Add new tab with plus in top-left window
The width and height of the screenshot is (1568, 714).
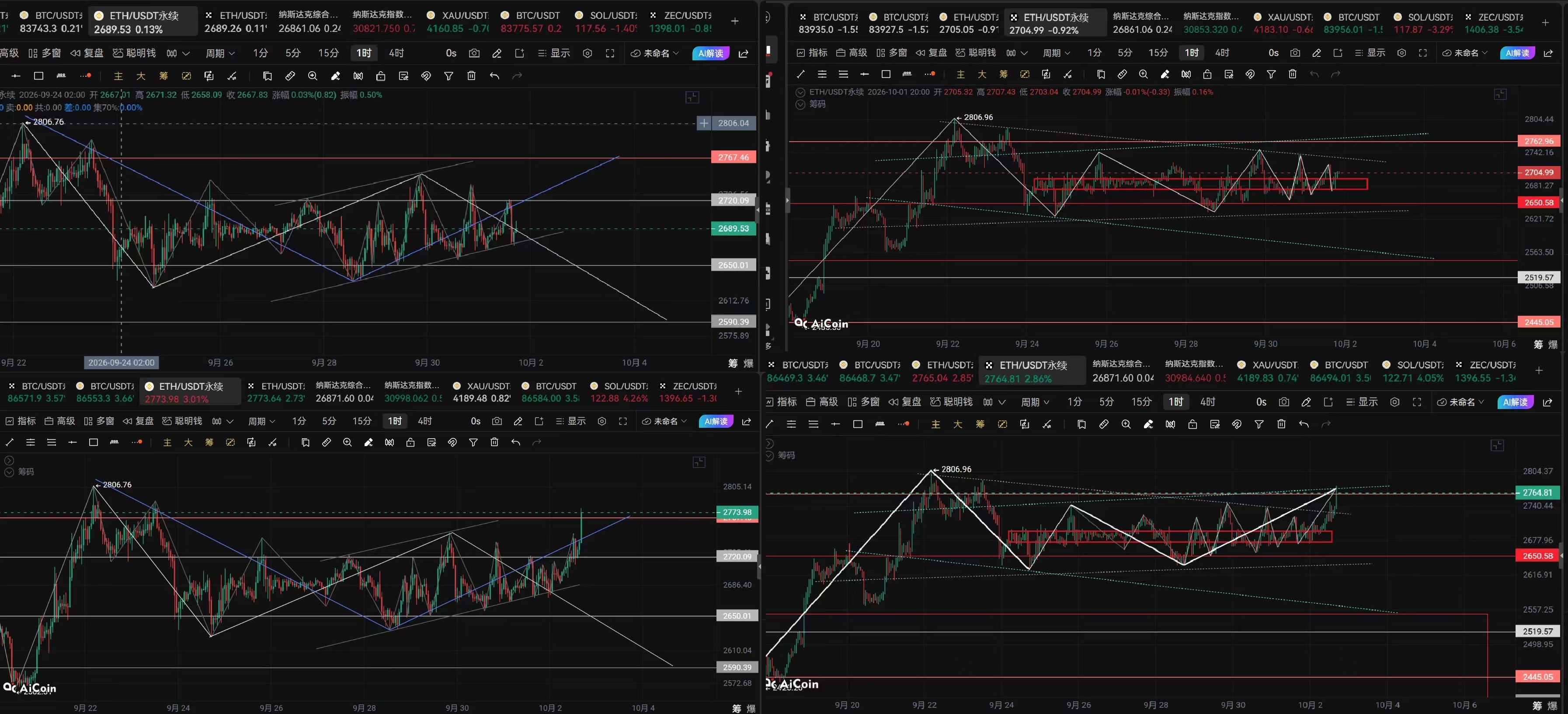735,21
